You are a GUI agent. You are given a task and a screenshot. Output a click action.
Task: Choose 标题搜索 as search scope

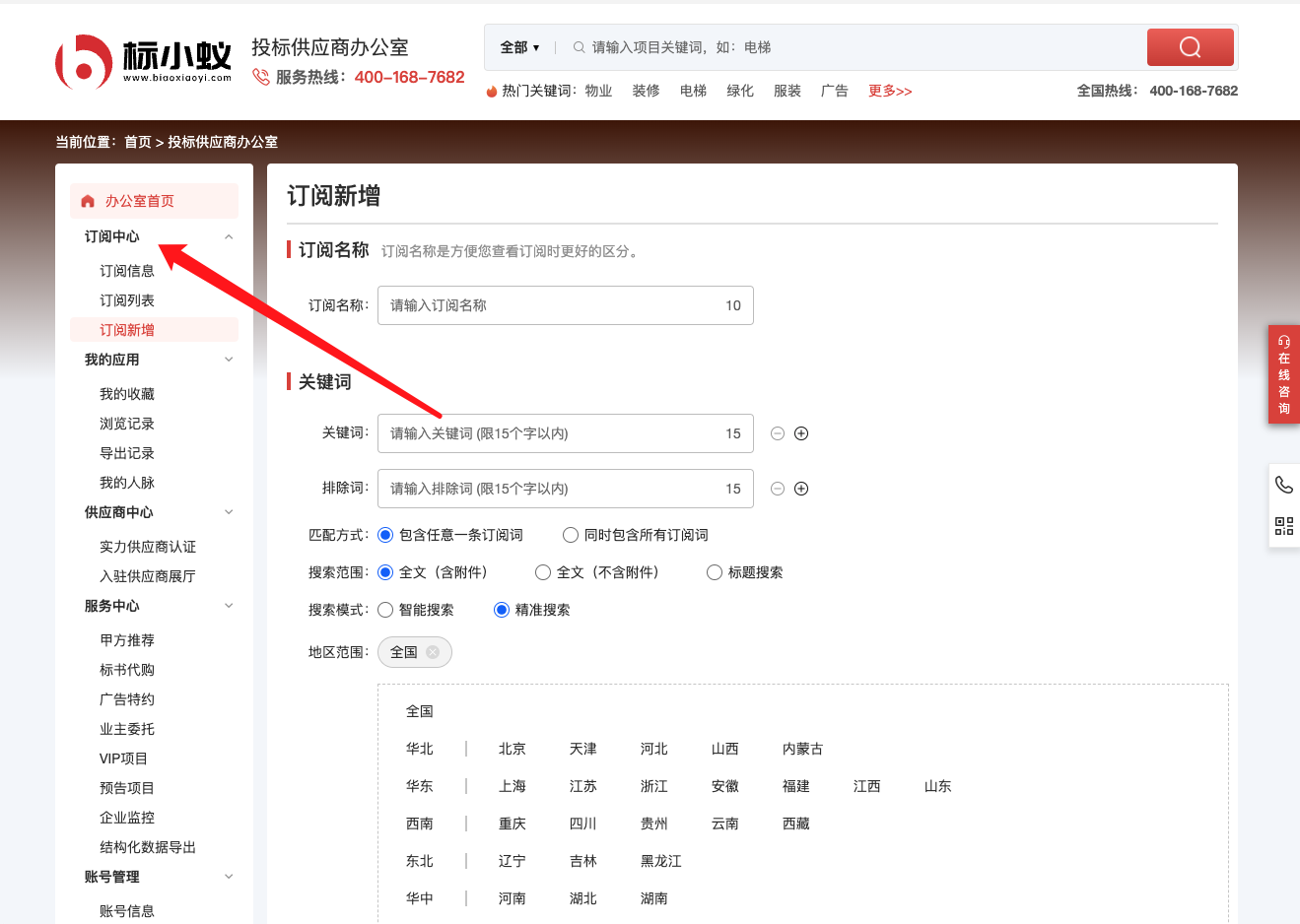[715, 572]
